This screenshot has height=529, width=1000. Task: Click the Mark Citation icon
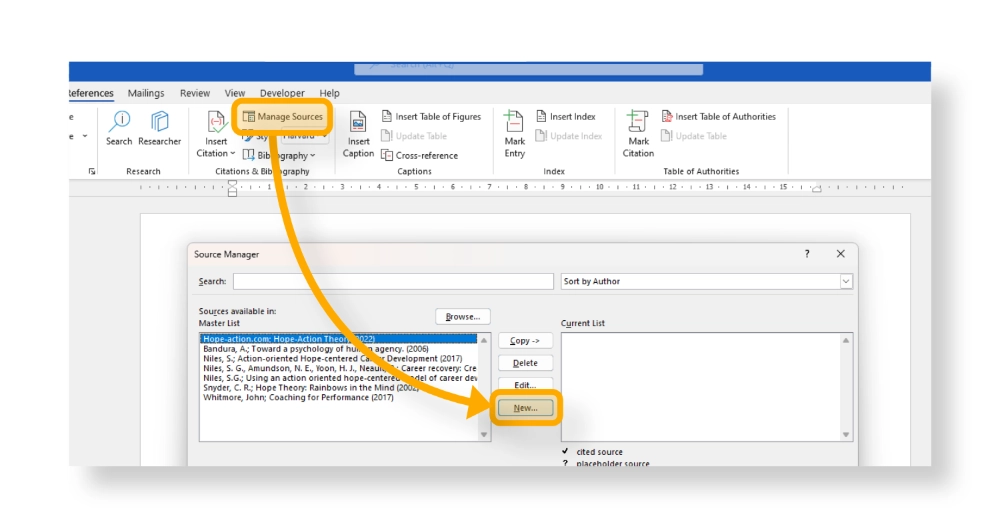click(x=638, y=133)
